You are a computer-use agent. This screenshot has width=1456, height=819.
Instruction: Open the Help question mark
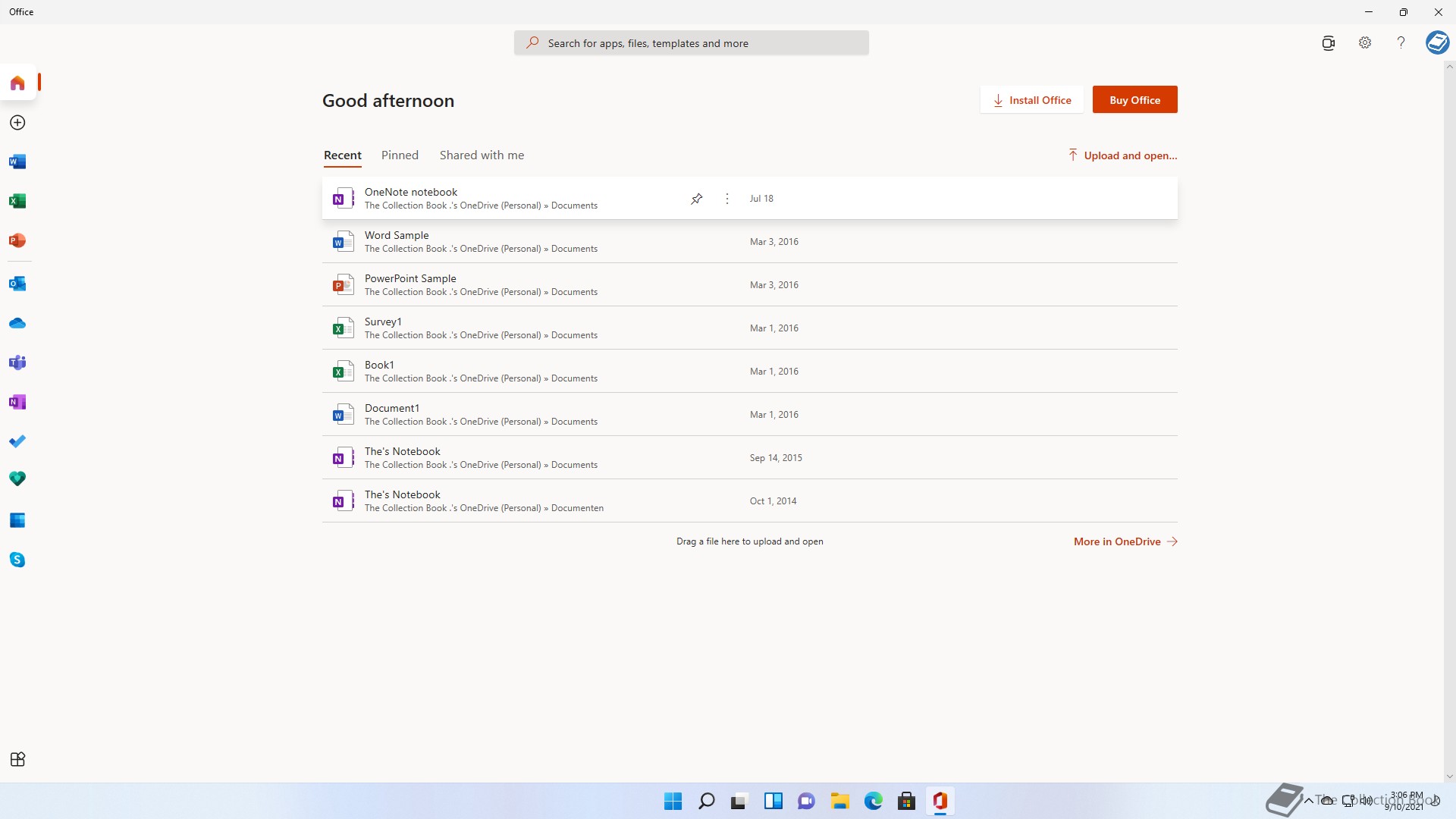1401,43
